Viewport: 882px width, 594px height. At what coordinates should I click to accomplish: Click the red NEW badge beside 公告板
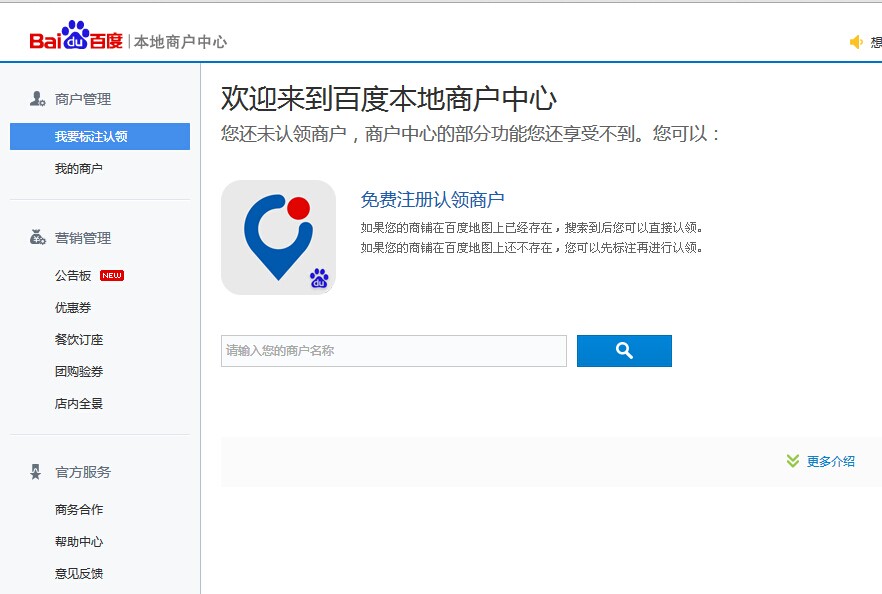[112, 276]
